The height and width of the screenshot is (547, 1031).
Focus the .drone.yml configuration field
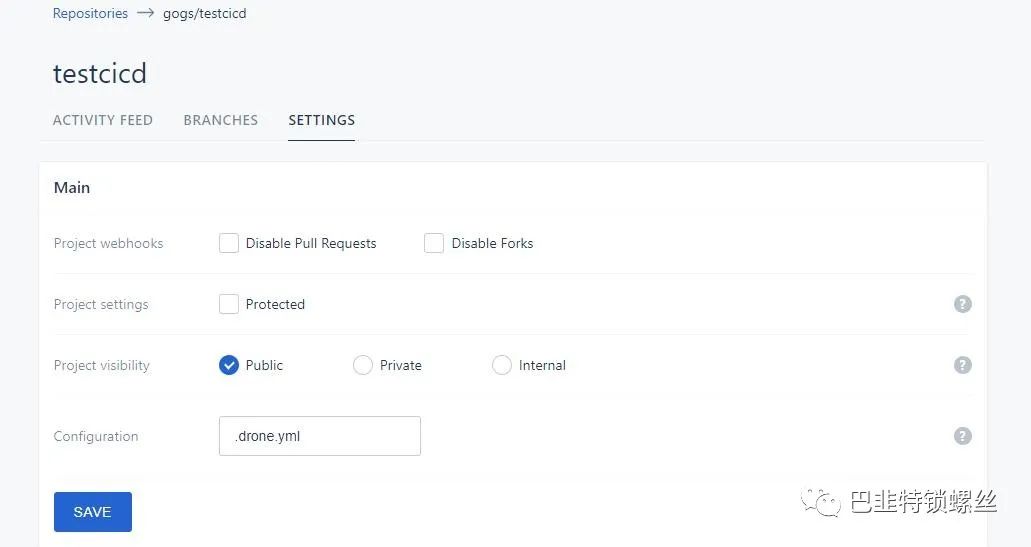pos(320,436)
